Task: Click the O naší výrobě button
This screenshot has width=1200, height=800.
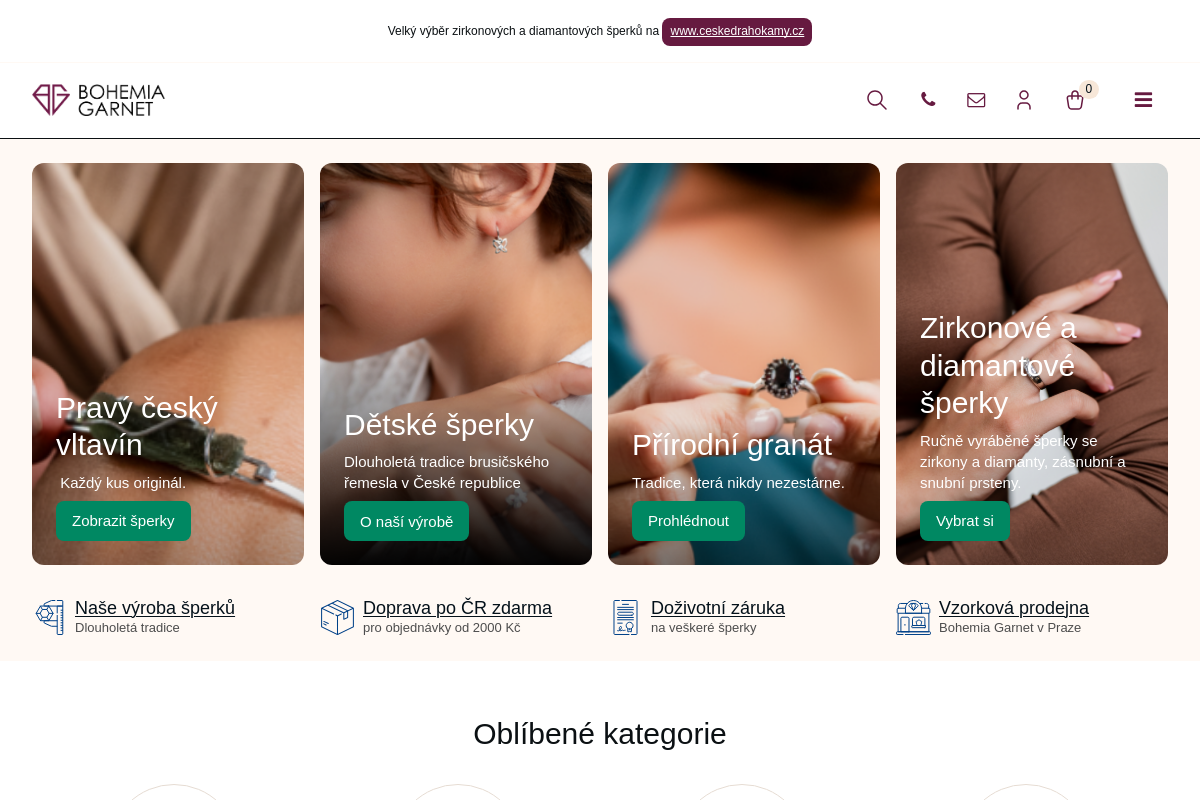Action: point(406,521)
